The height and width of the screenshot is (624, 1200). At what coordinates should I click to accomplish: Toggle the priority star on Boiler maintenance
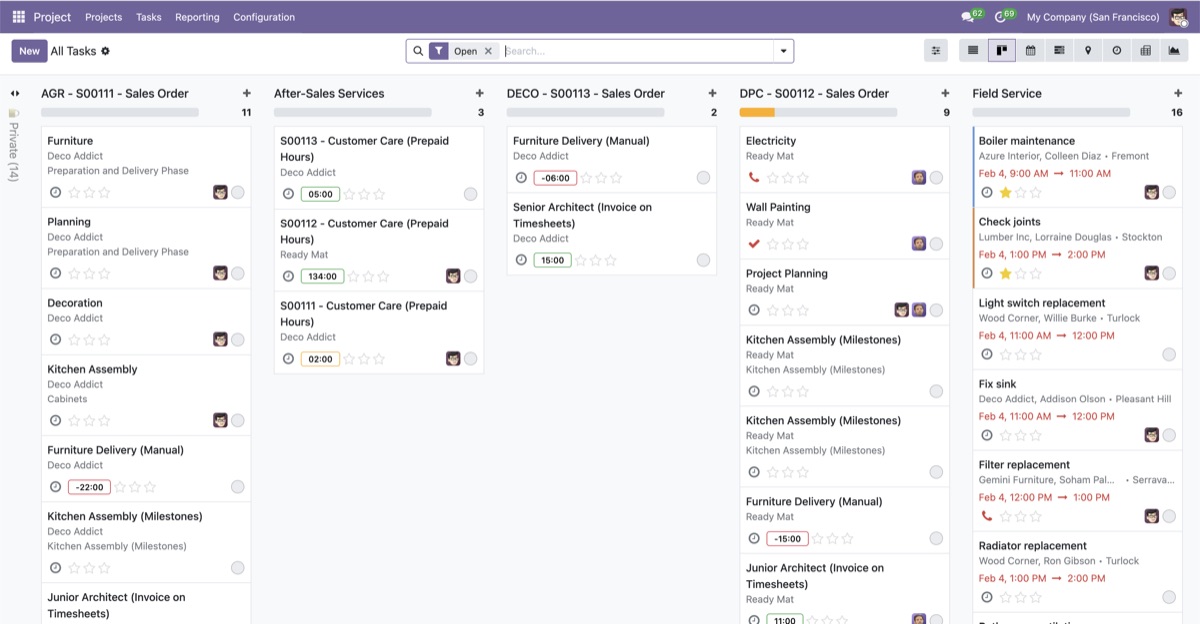(x=1006, y=192)
